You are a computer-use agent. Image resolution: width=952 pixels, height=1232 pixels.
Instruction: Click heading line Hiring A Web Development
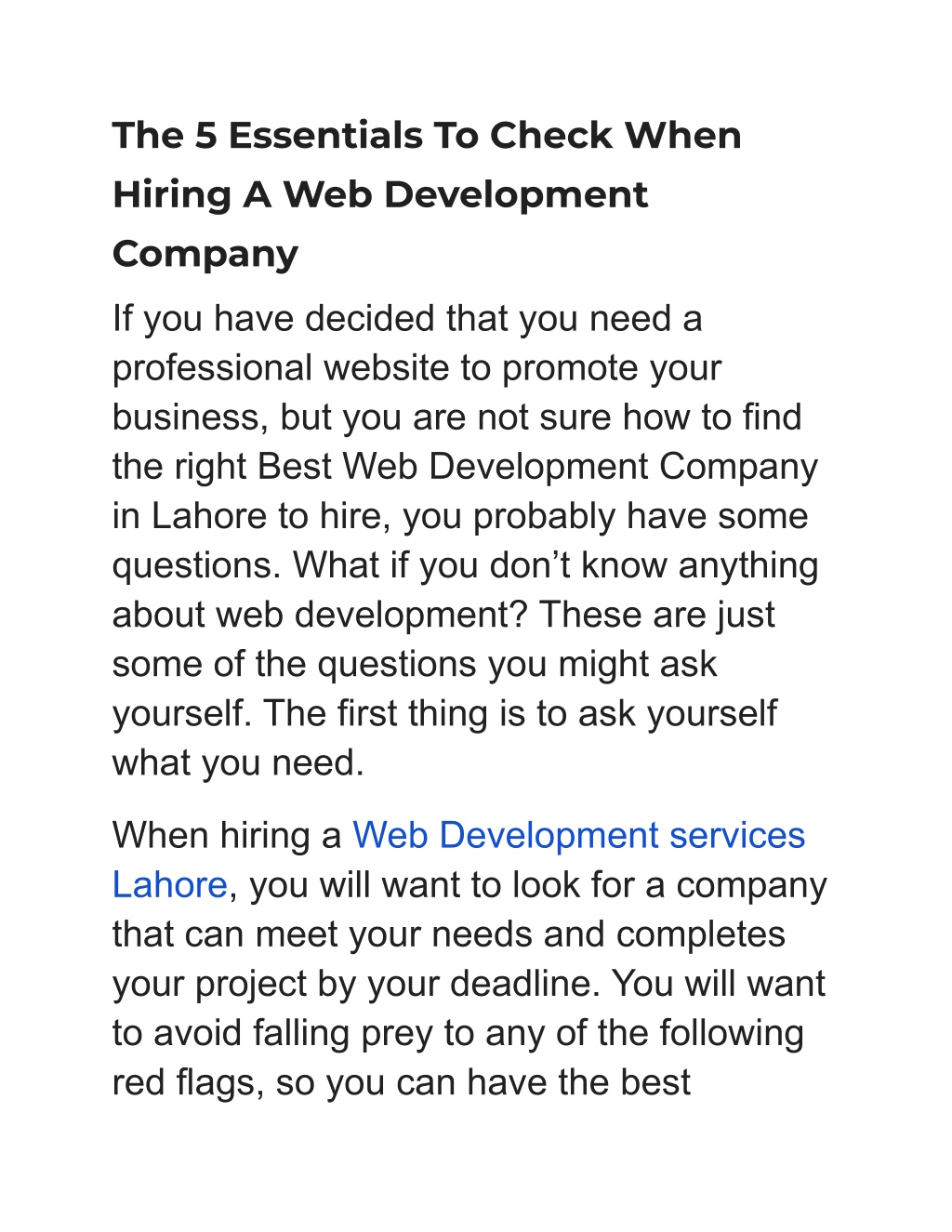tap(380, 194)
